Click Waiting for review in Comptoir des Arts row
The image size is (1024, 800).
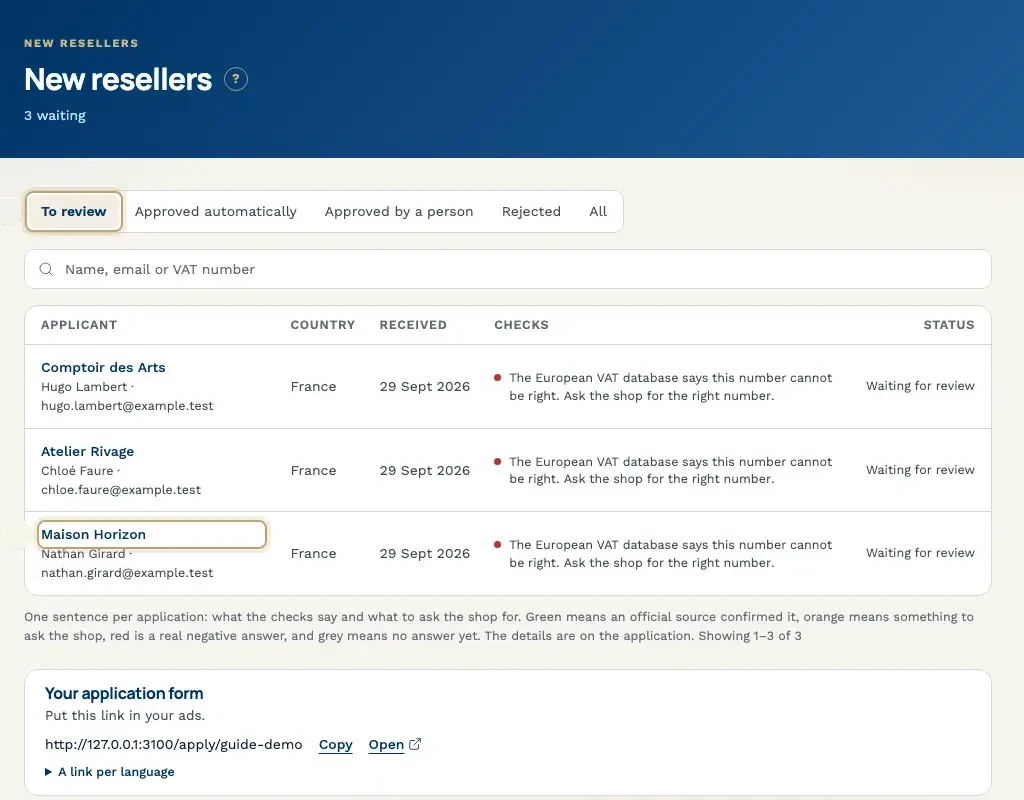[x=920, y=386]
